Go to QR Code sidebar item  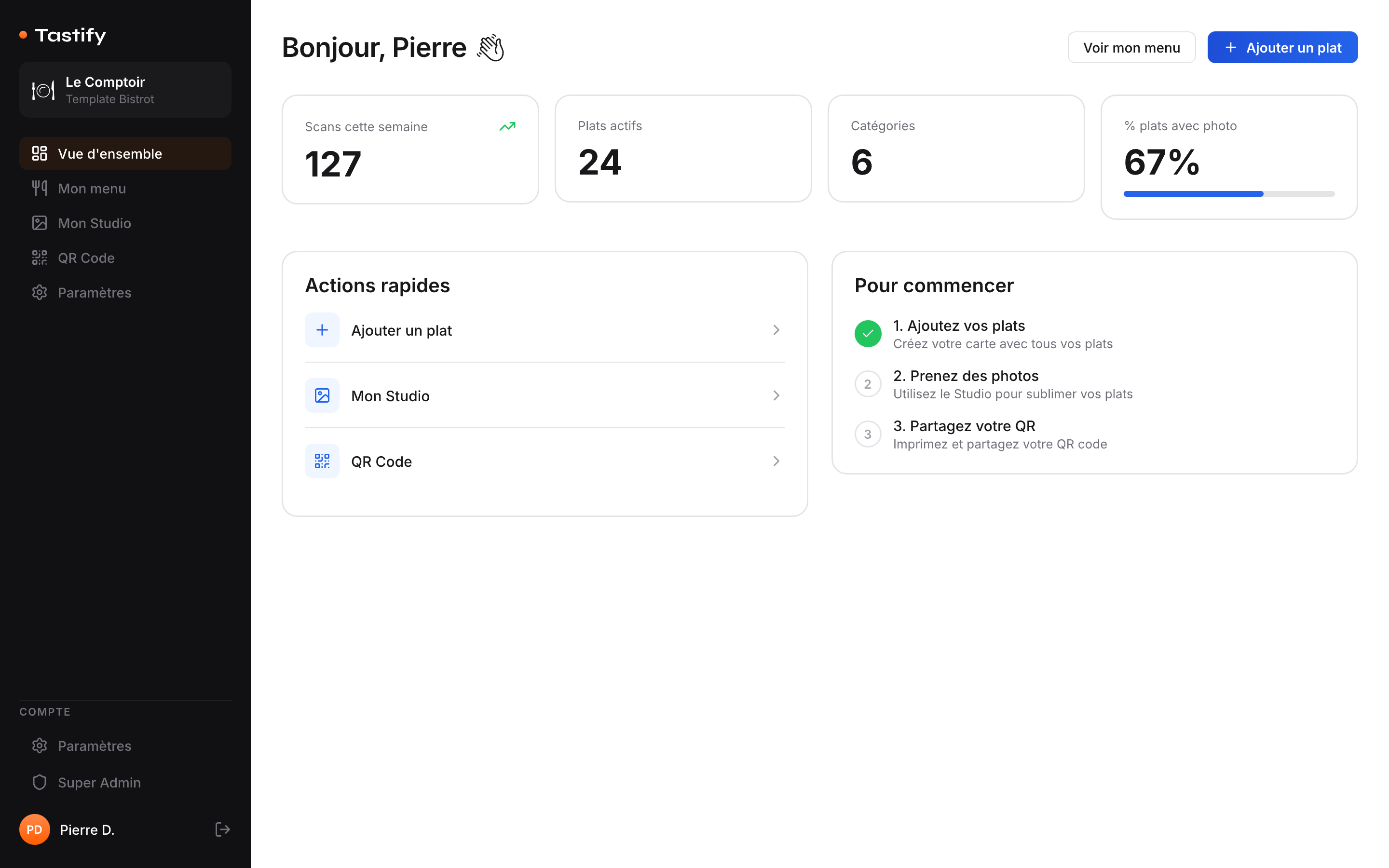tap(86, 258)
